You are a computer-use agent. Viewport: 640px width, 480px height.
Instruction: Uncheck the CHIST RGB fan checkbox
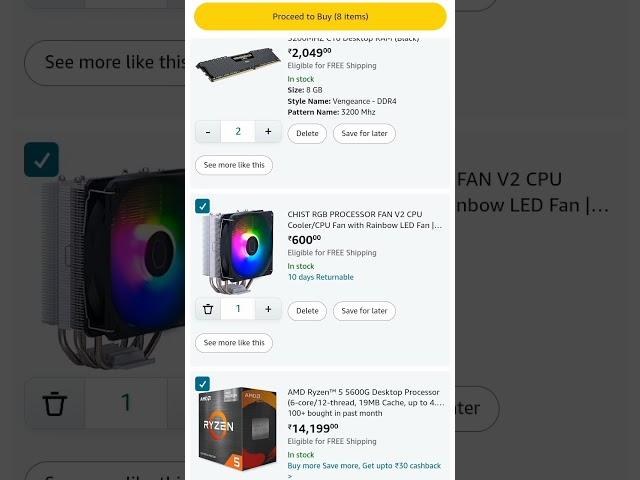[202, 206]
